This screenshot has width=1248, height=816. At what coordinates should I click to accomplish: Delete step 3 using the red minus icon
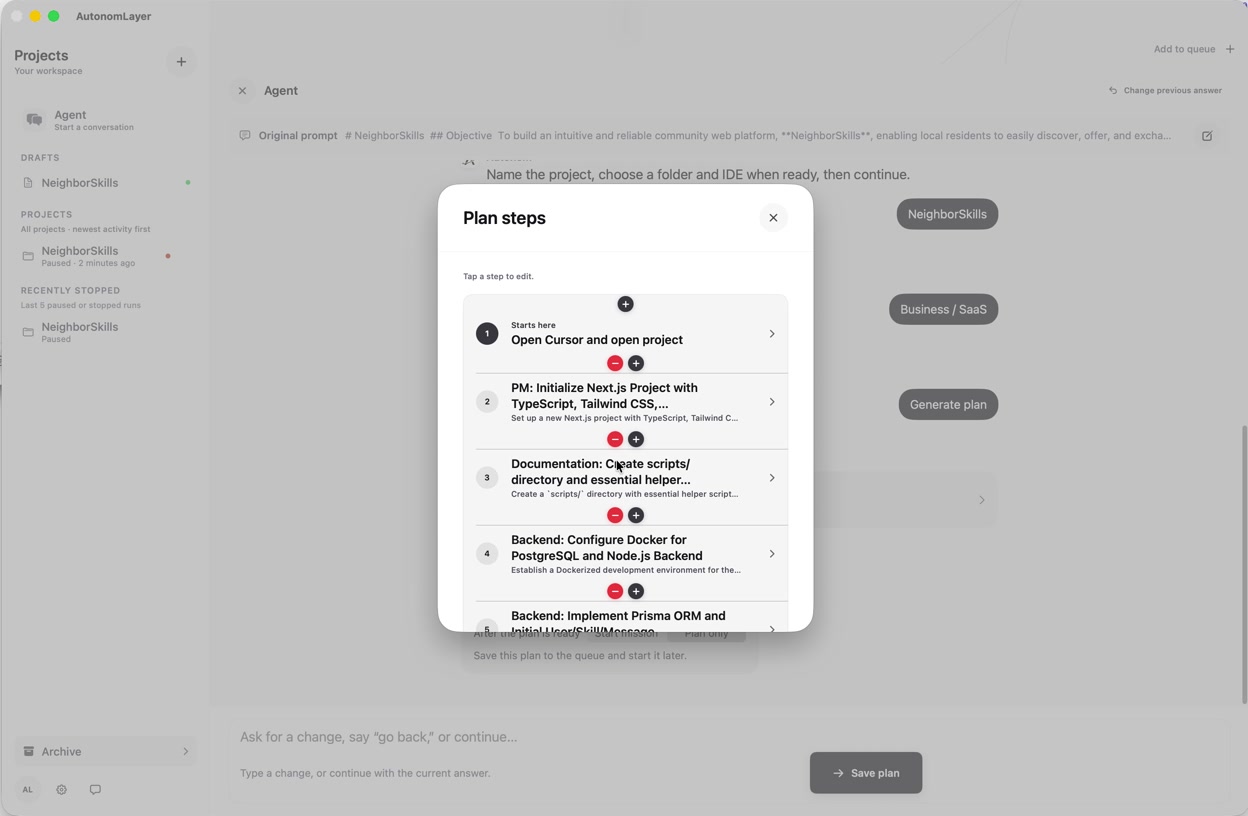pos(615,515)
